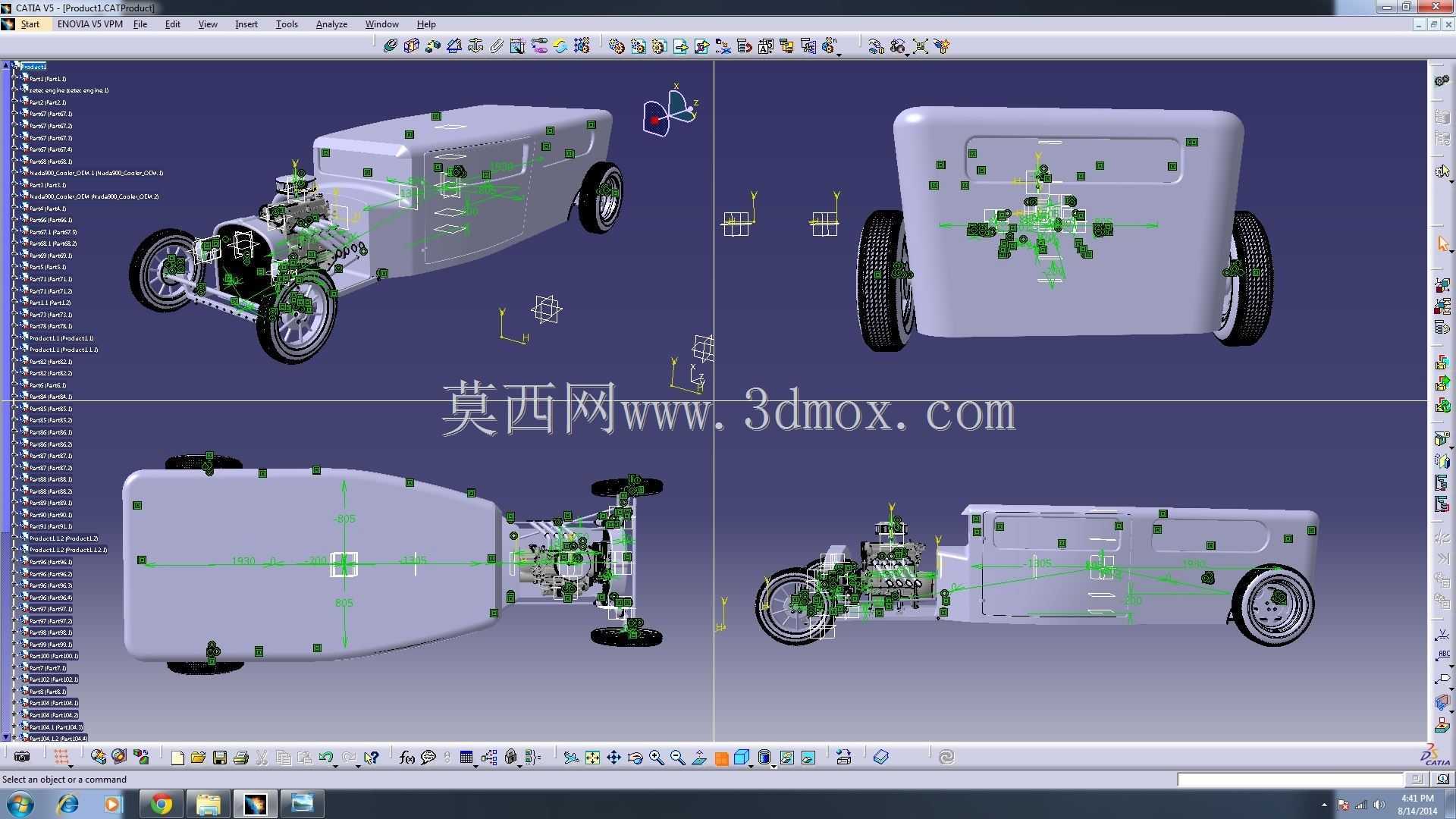Click the Print icon in bottom toolbar

241,757
